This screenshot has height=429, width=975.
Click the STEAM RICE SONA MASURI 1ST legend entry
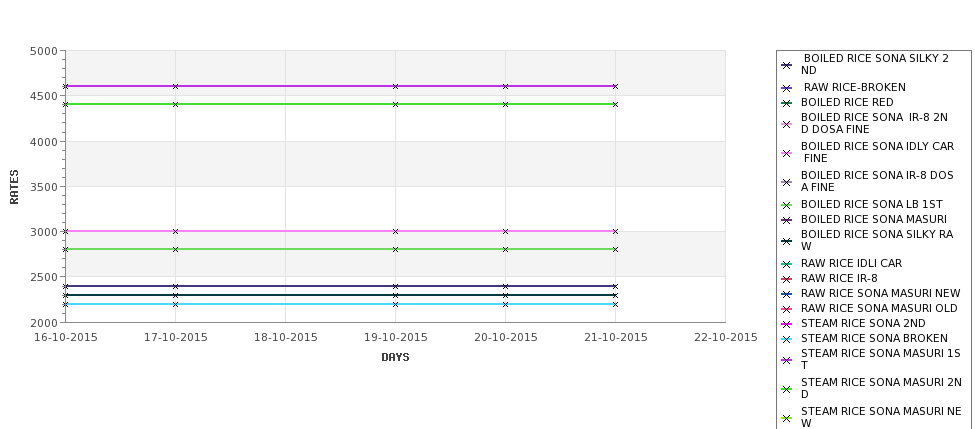coord(871,359)
